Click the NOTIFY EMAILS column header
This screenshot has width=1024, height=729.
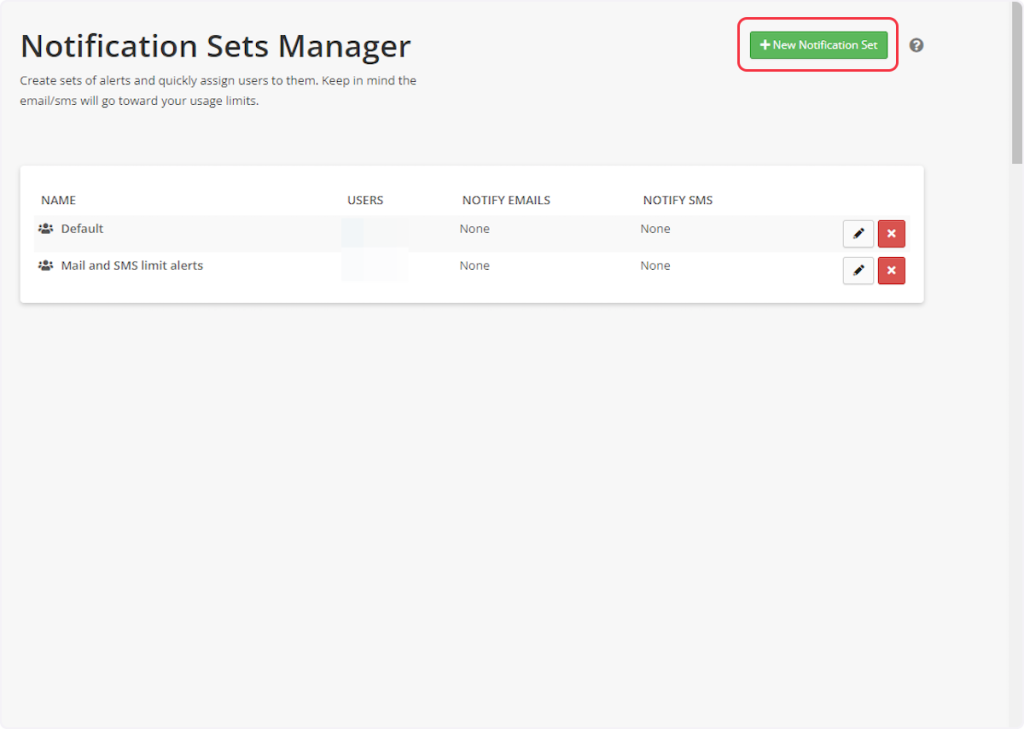pos(506,200)
